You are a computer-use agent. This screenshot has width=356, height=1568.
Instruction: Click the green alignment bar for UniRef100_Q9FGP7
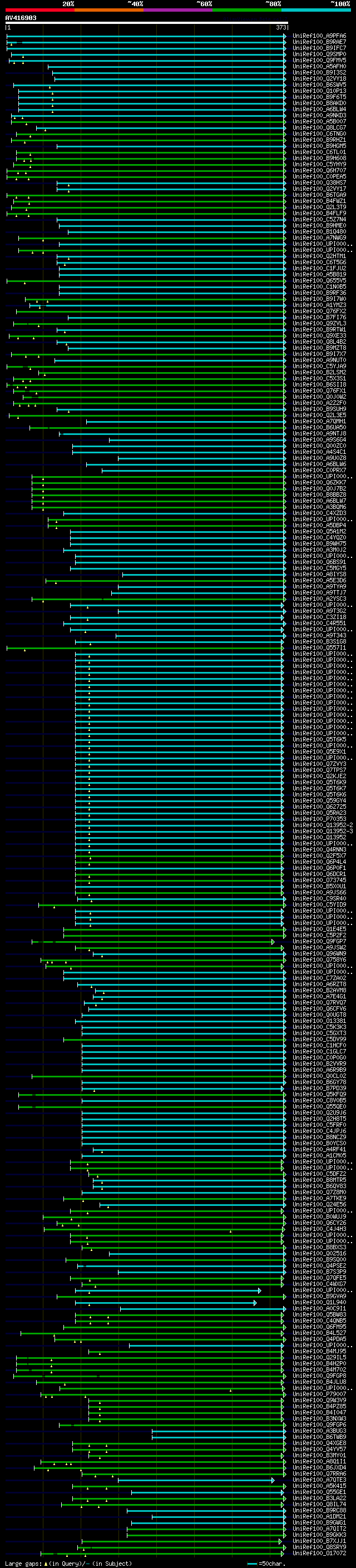(x=154, y=942)
